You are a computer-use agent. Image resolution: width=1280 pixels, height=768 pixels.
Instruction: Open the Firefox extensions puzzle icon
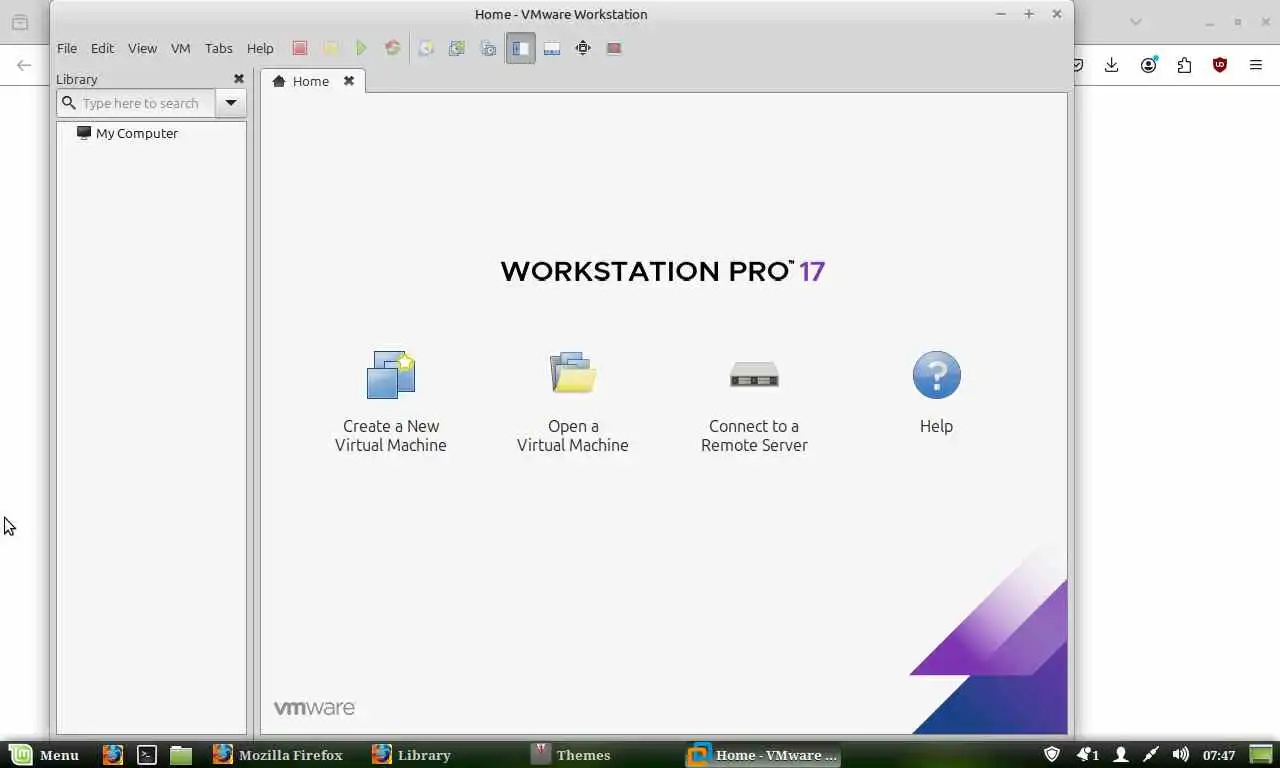[1184, 65]
